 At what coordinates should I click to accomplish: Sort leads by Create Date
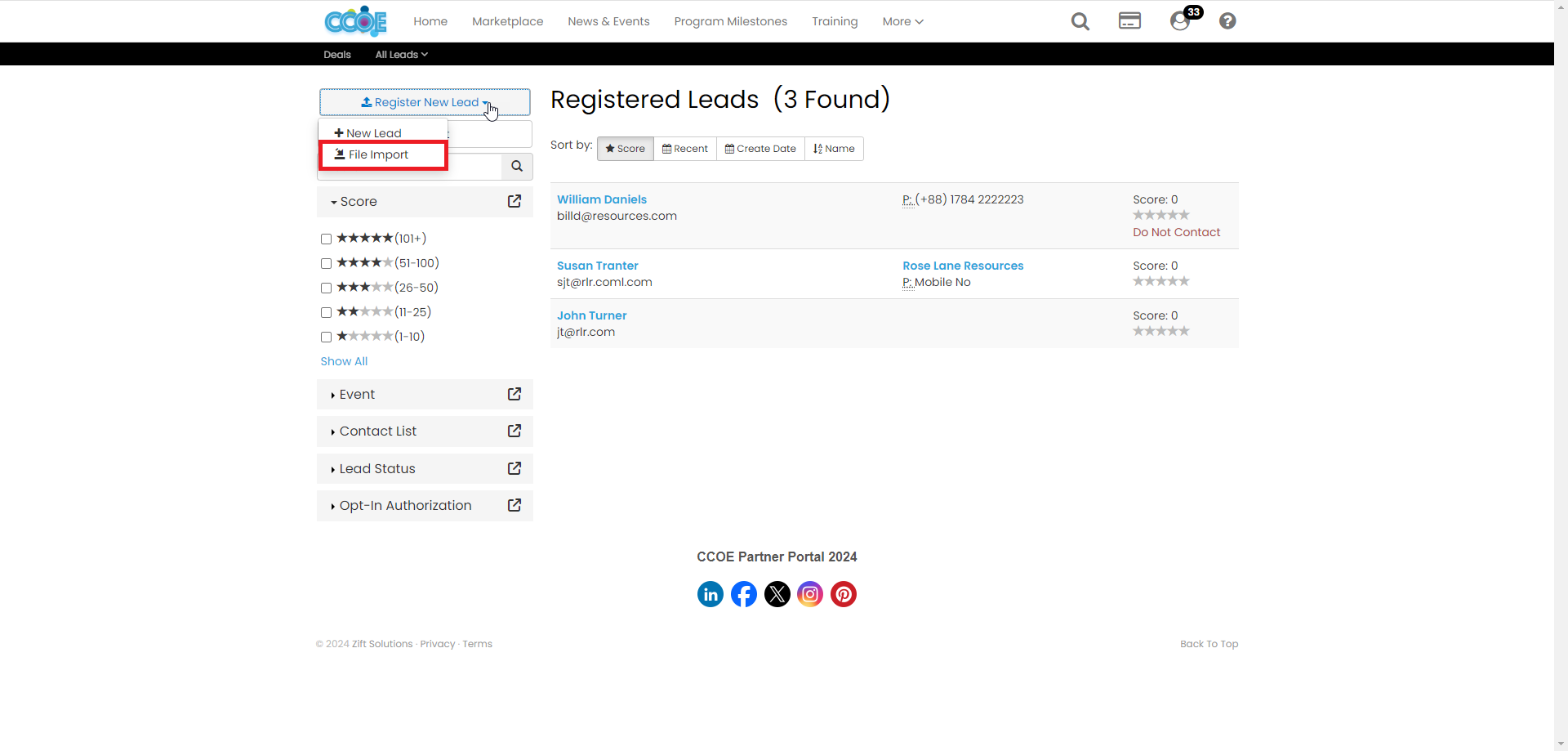click(x=760, y=149)
